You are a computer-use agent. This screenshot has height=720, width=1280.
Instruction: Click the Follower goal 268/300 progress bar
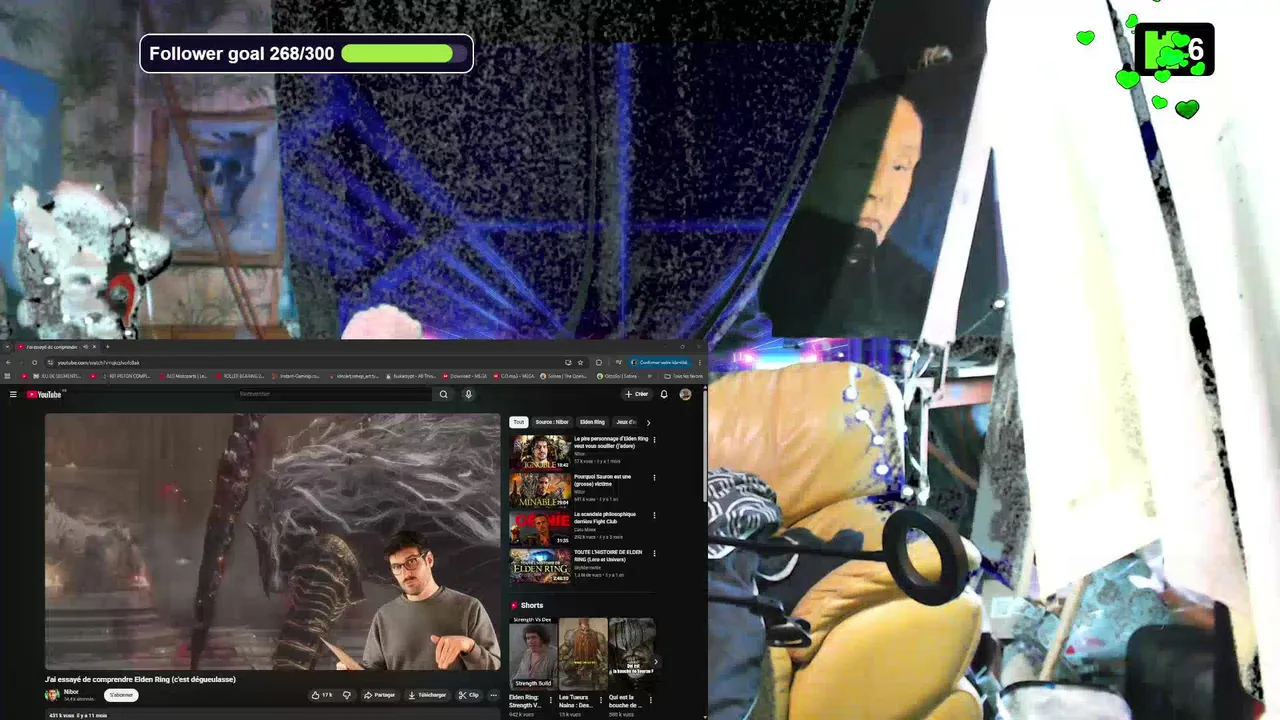[306, 53]
